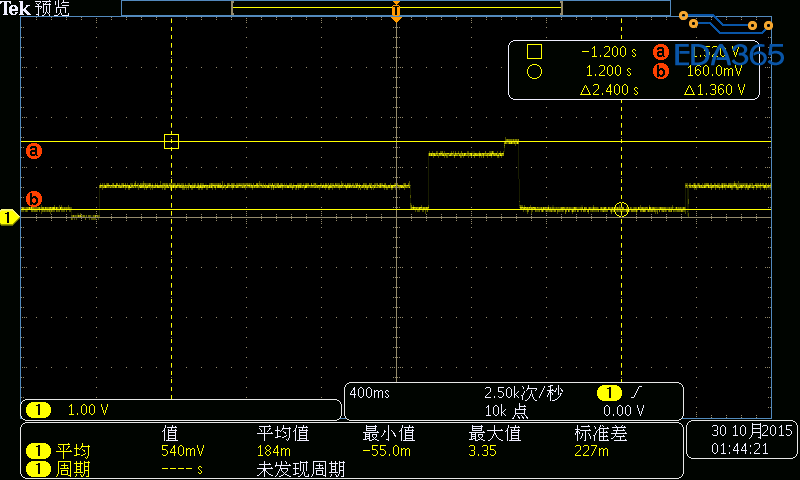Click the 30 10月2015 date readout

[x=752, y=431]
